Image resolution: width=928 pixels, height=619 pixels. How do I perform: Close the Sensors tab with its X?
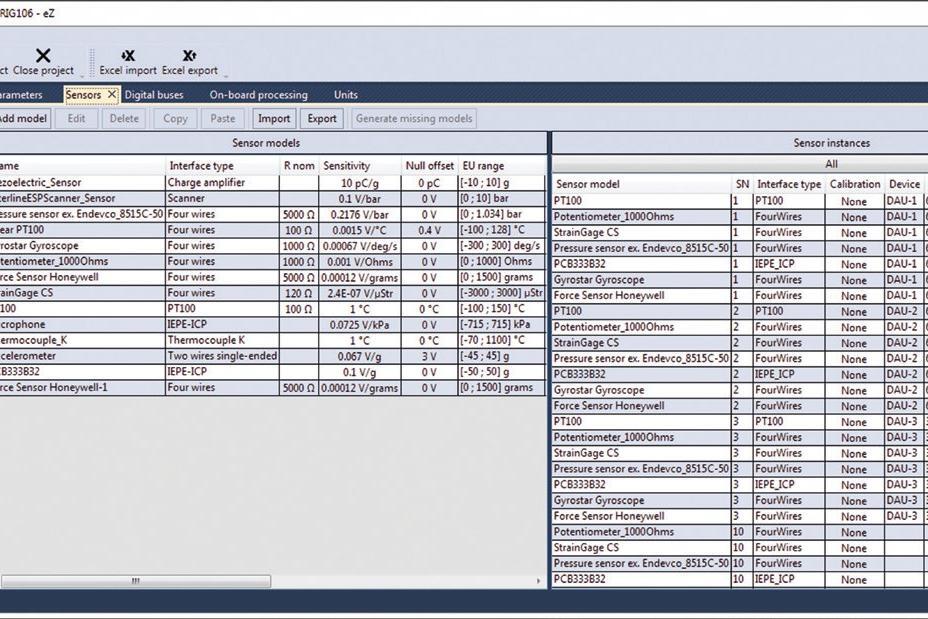[112, 95]
